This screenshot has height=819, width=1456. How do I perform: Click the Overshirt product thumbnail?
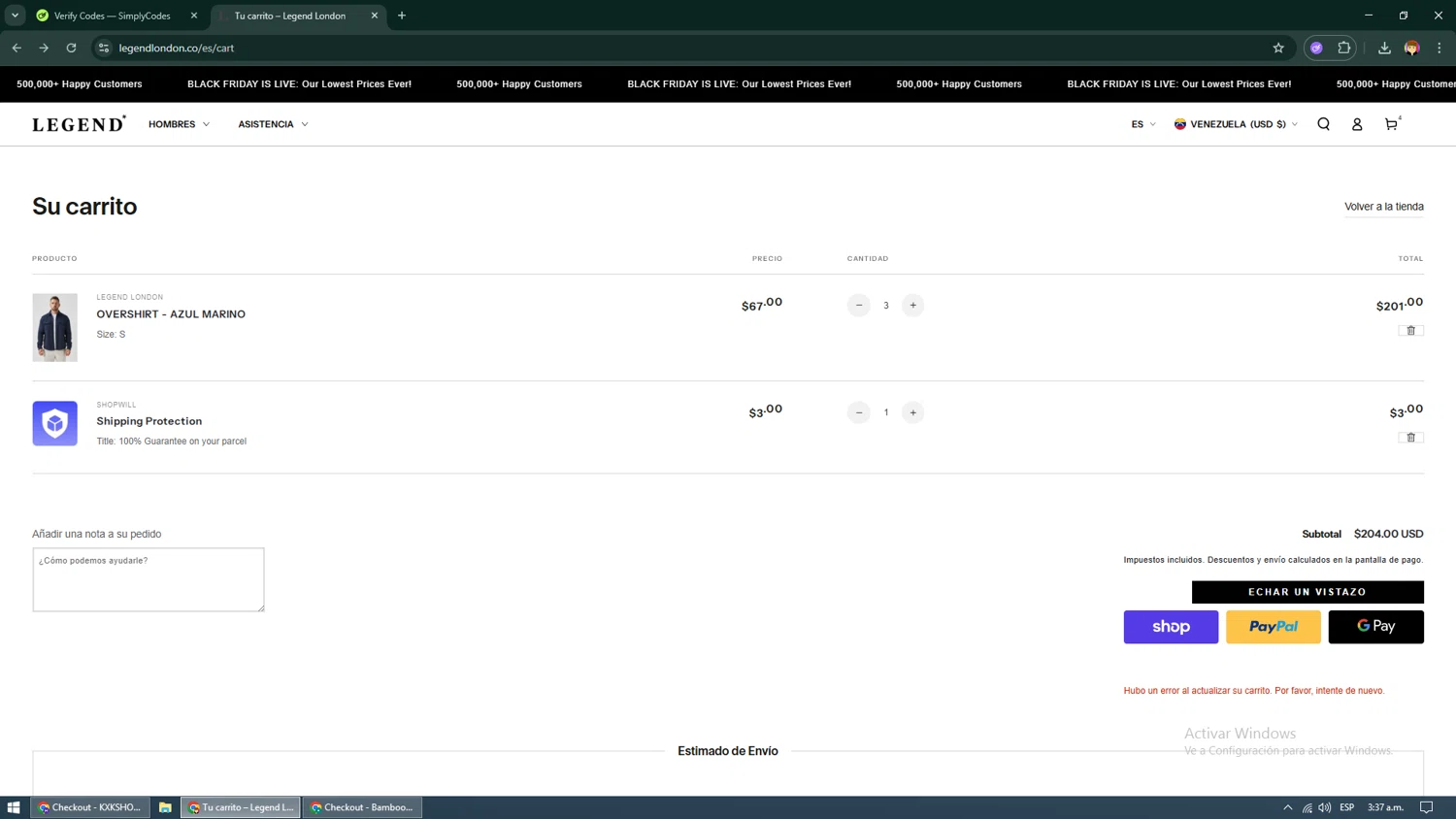(x=54, y=328)
